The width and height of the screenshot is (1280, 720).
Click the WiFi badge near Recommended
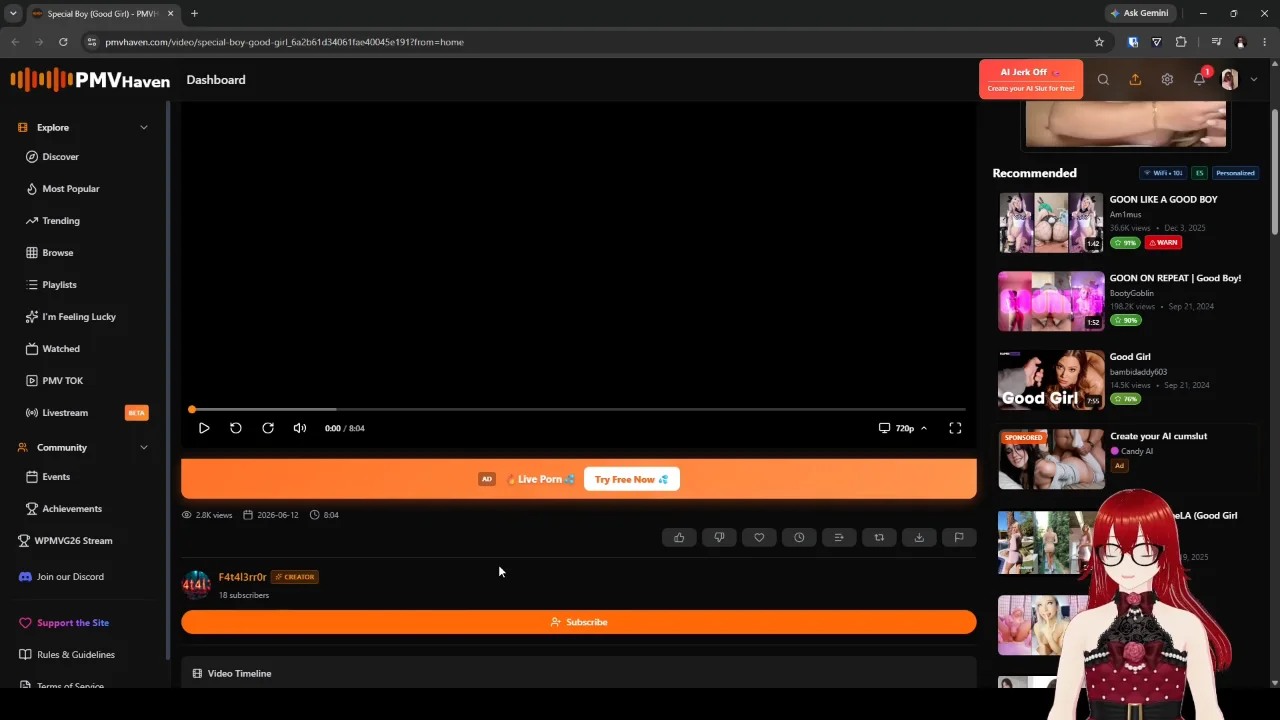click(1162, 173)
